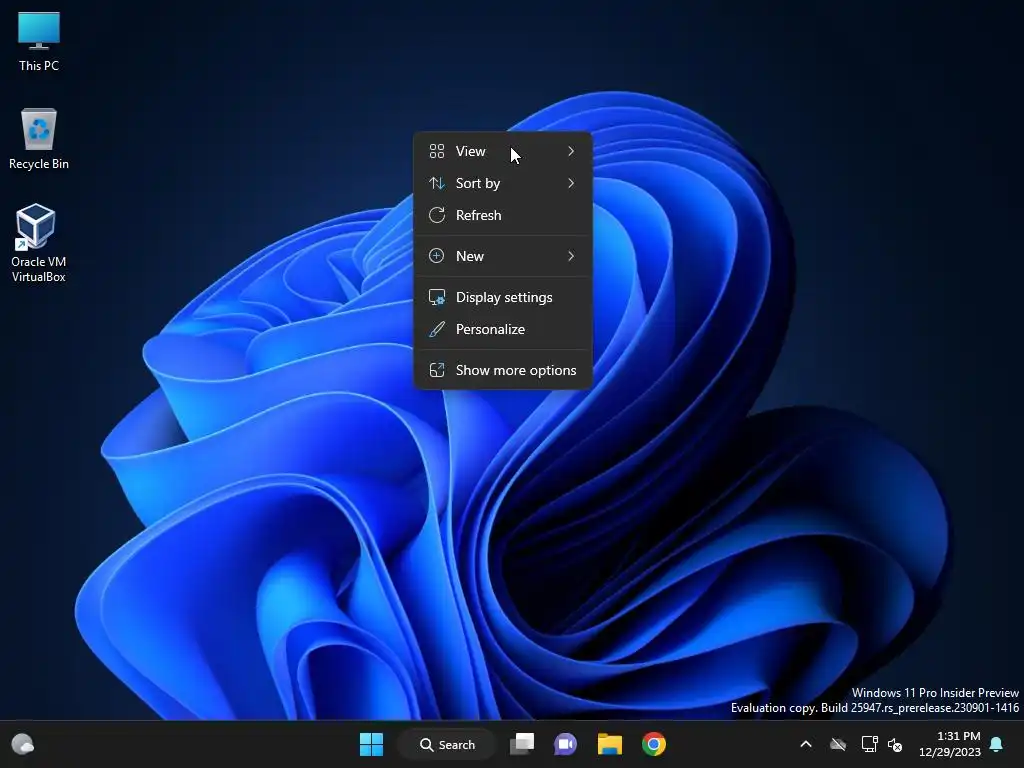Open Display settings from context menu
The height and width of the screenshot is (768, 1024).
(x=502, y=297)
